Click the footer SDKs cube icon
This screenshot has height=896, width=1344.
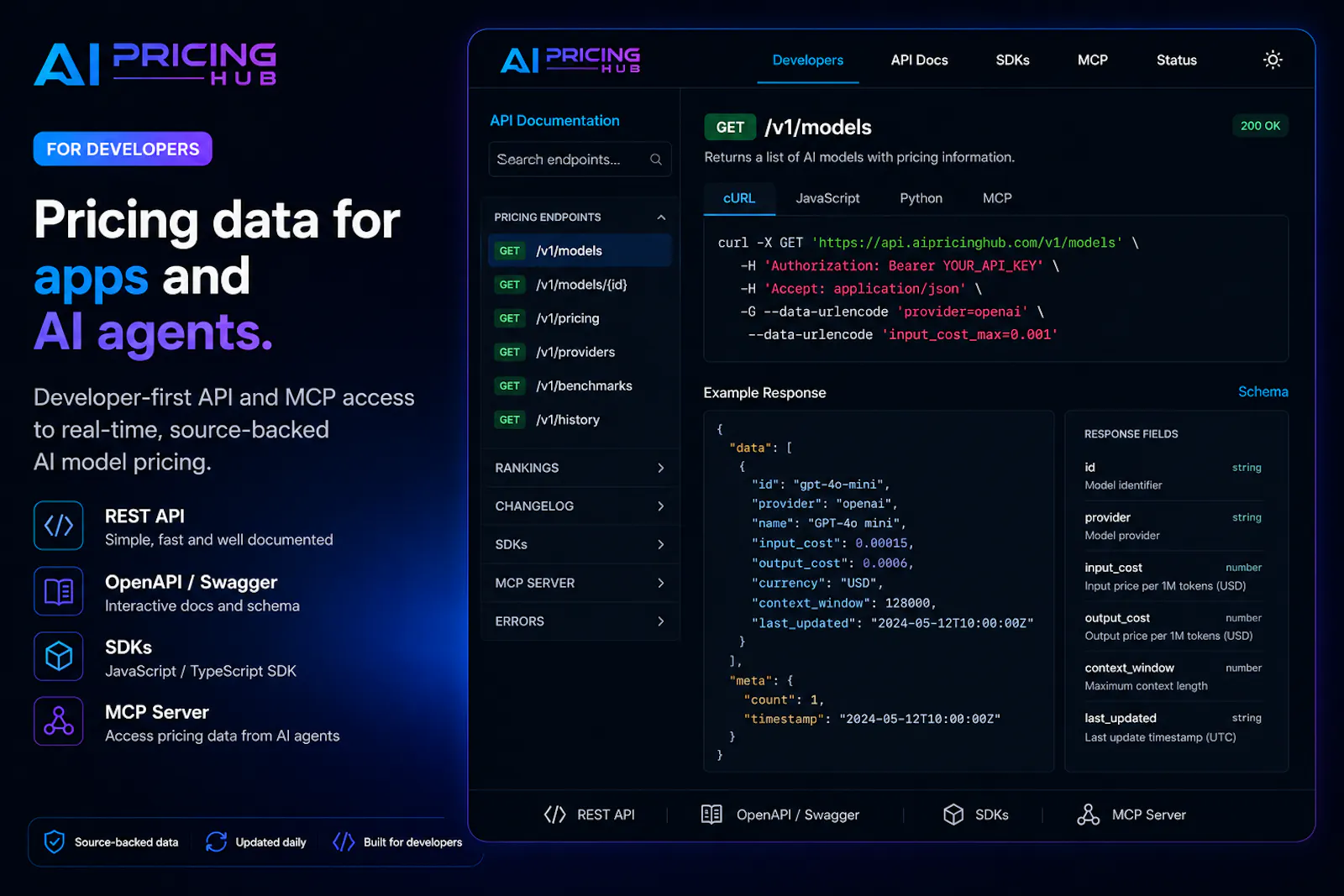953,815
